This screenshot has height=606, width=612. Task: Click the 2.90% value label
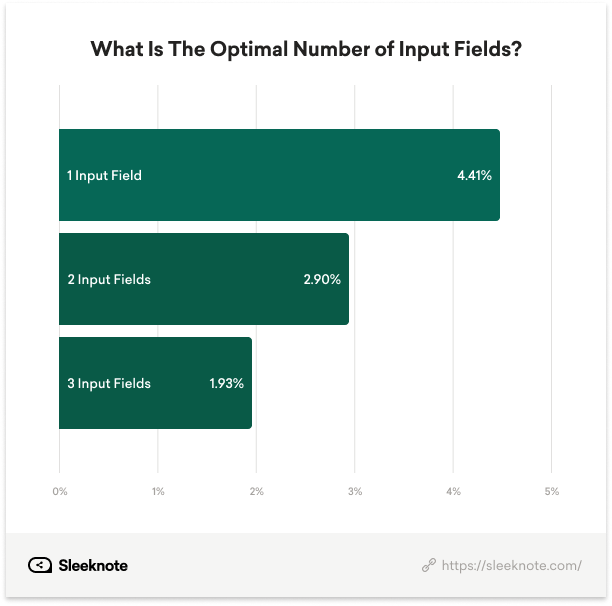[322, 279]
